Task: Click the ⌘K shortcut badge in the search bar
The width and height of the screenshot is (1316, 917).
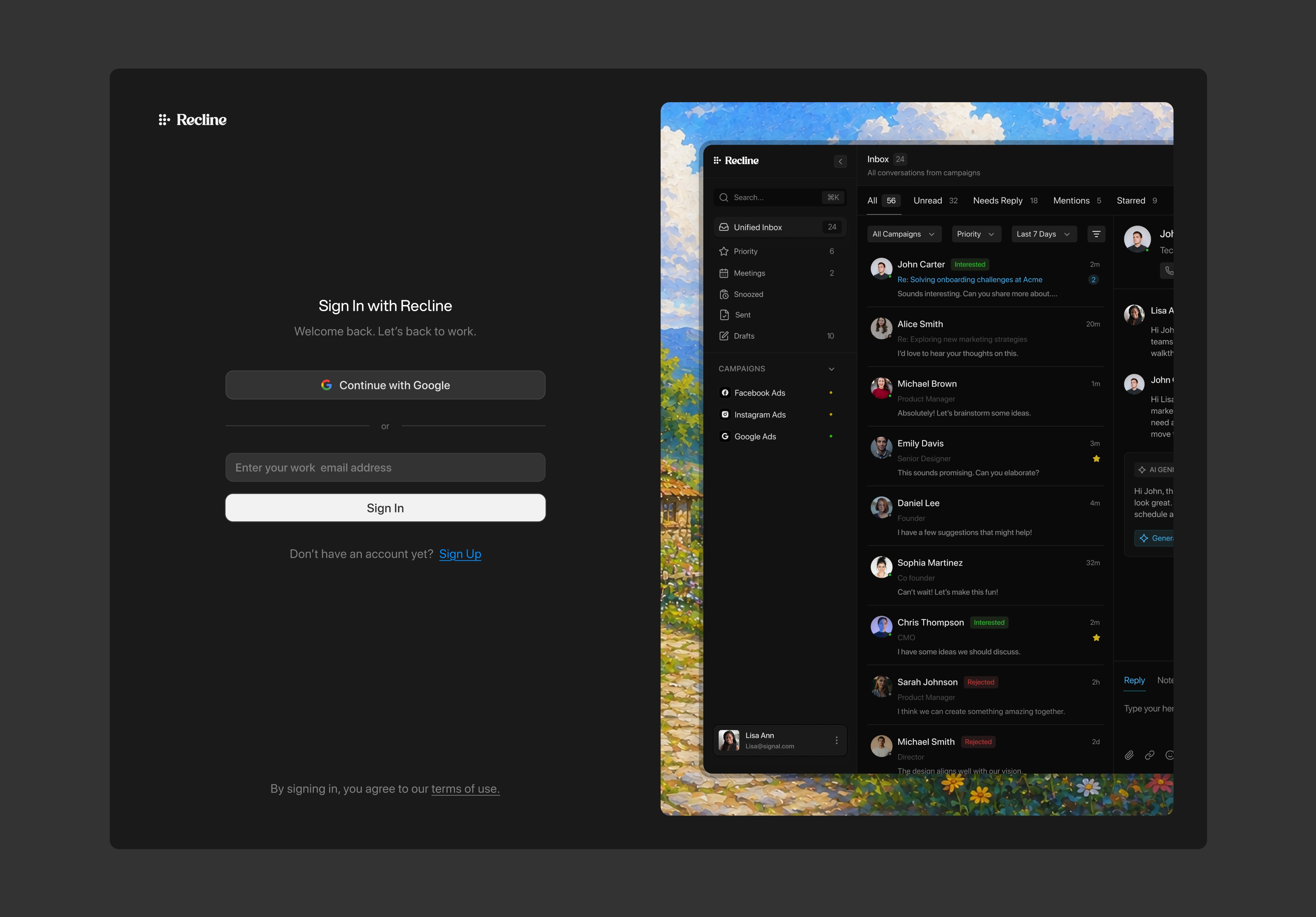Action: [833, 197]
